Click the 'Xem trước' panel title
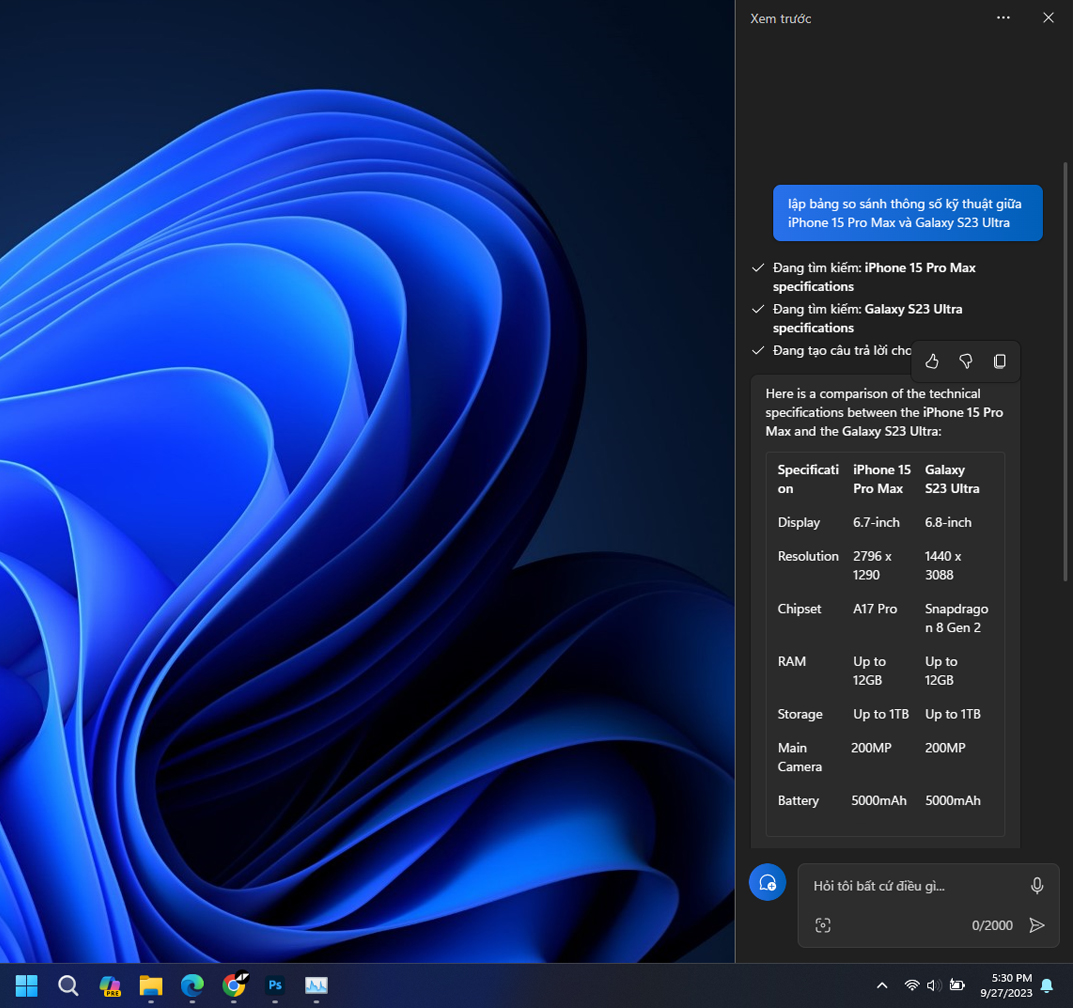The height and width of the screenshot is (1008, 1073). pos(781,18)
